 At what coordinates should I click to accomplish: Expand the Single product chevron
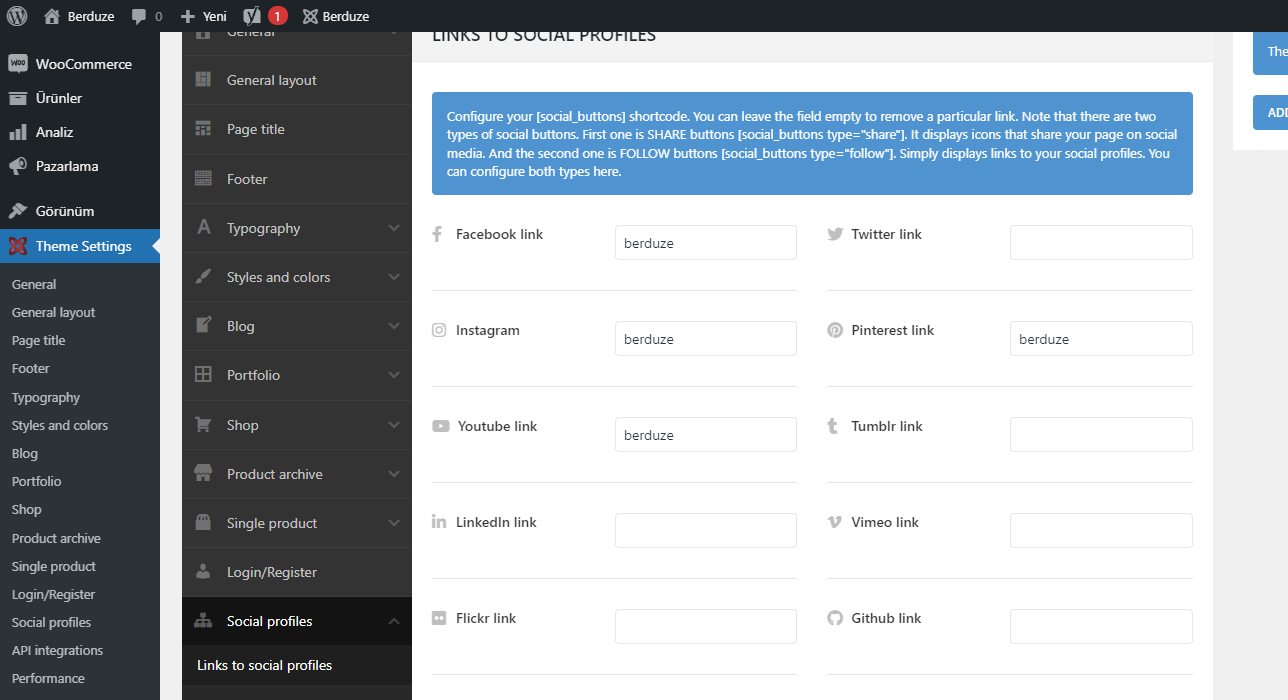tap(394, 523)
